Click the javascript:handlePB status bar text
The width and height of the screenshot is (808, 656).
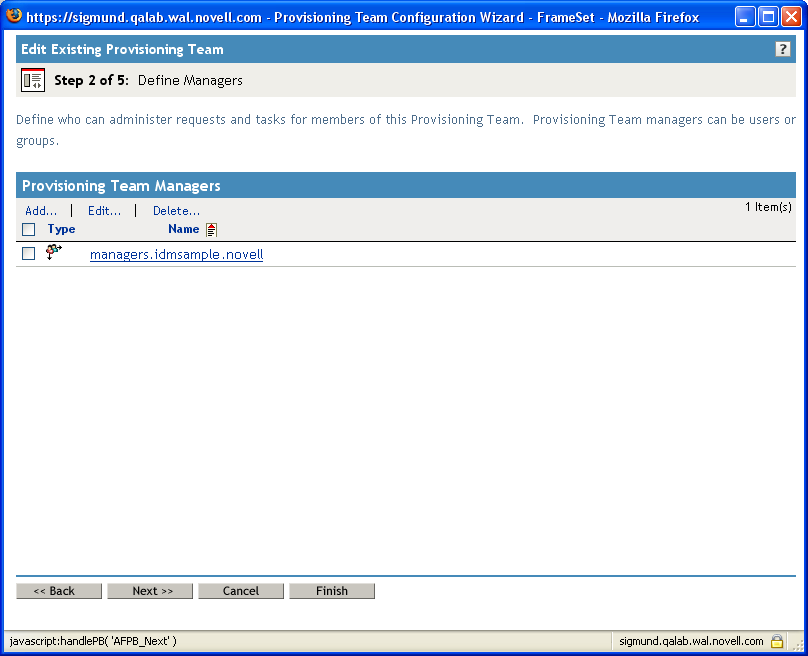(x=93, y=641)
